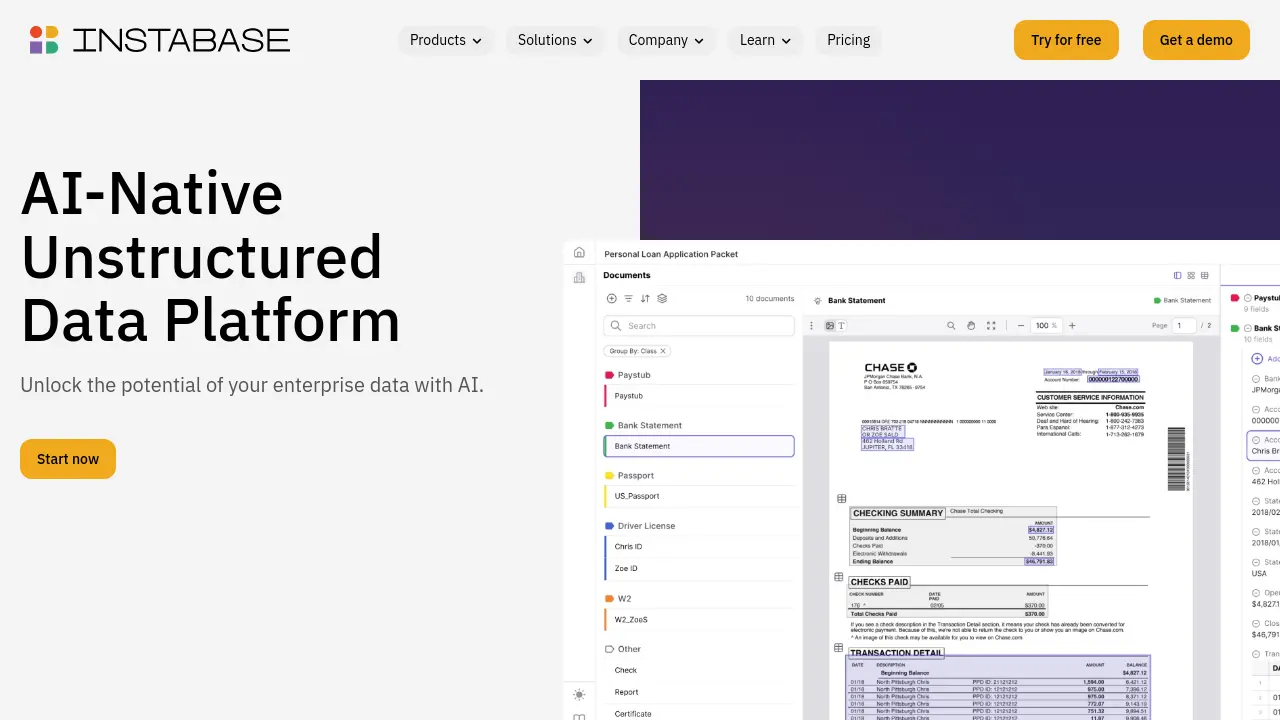Open the Report document
The width and height of the screenshot is (1280, 720).
click(699, 692)
